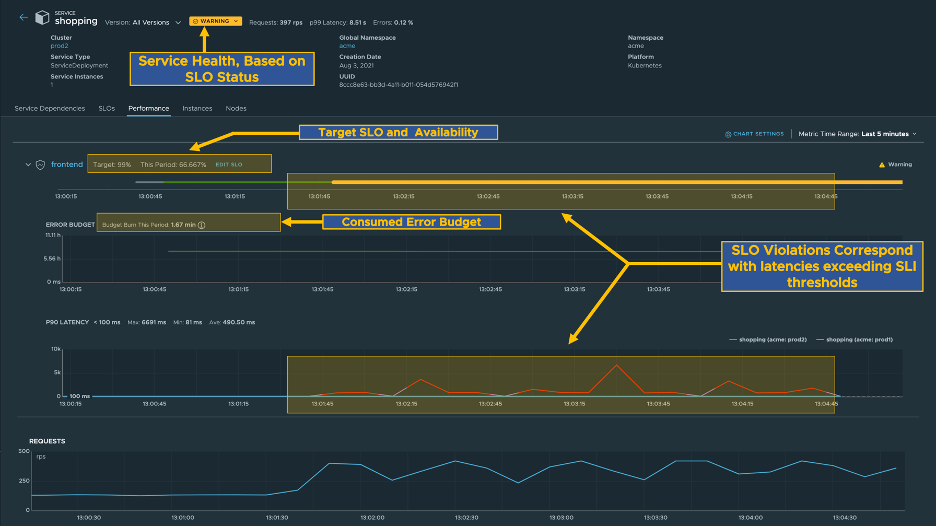Switch to the SLOs tab
The image size is (936, 526).
[x=106, y=108]
